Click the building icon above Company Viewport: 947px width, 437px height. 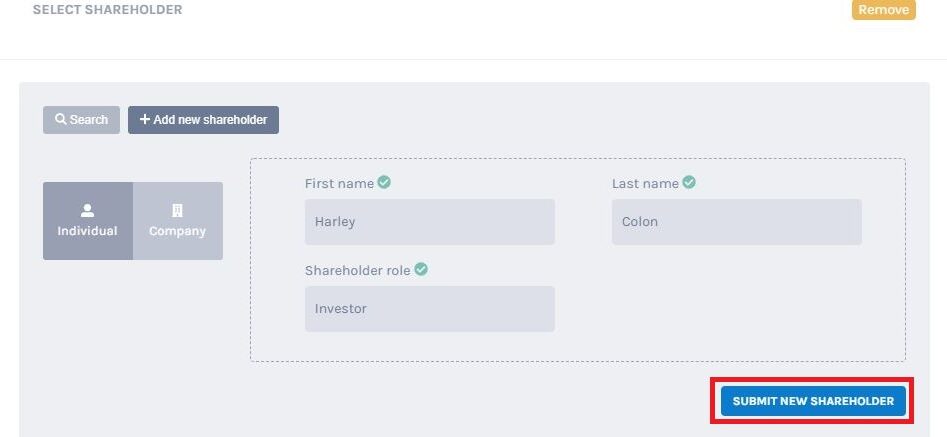(x=177, y=211)
